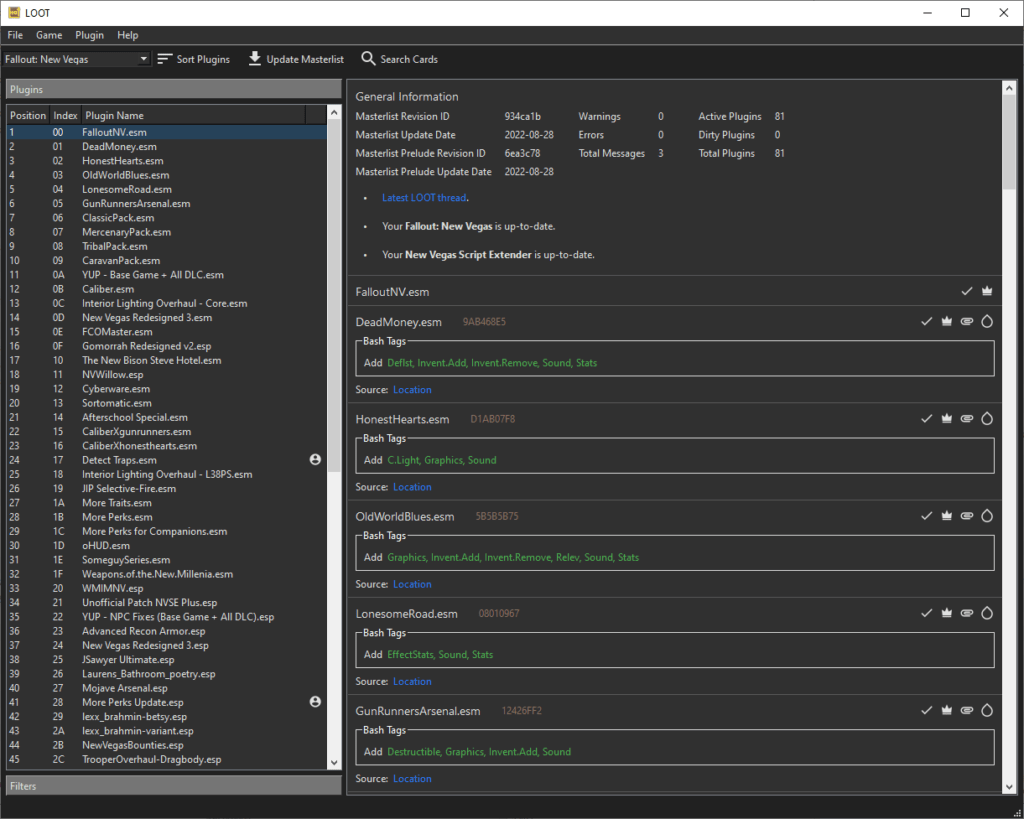Open the Game menu

click(x=49, y=35)
